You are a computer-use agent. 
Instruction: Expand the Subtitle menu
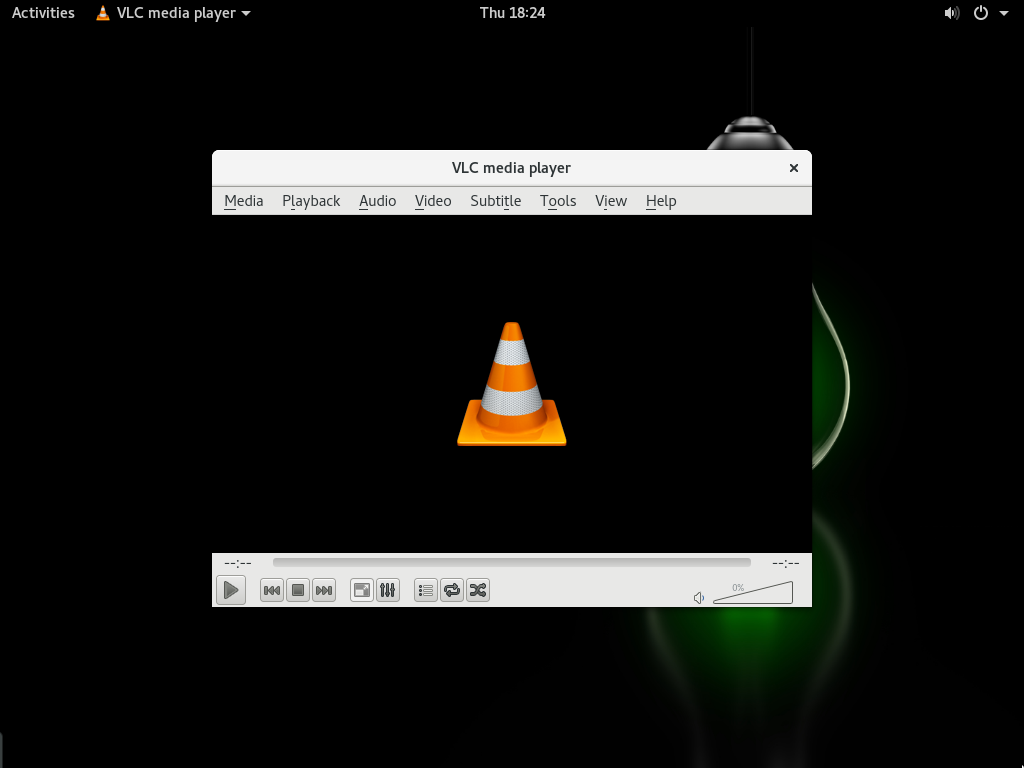(495, 201)
